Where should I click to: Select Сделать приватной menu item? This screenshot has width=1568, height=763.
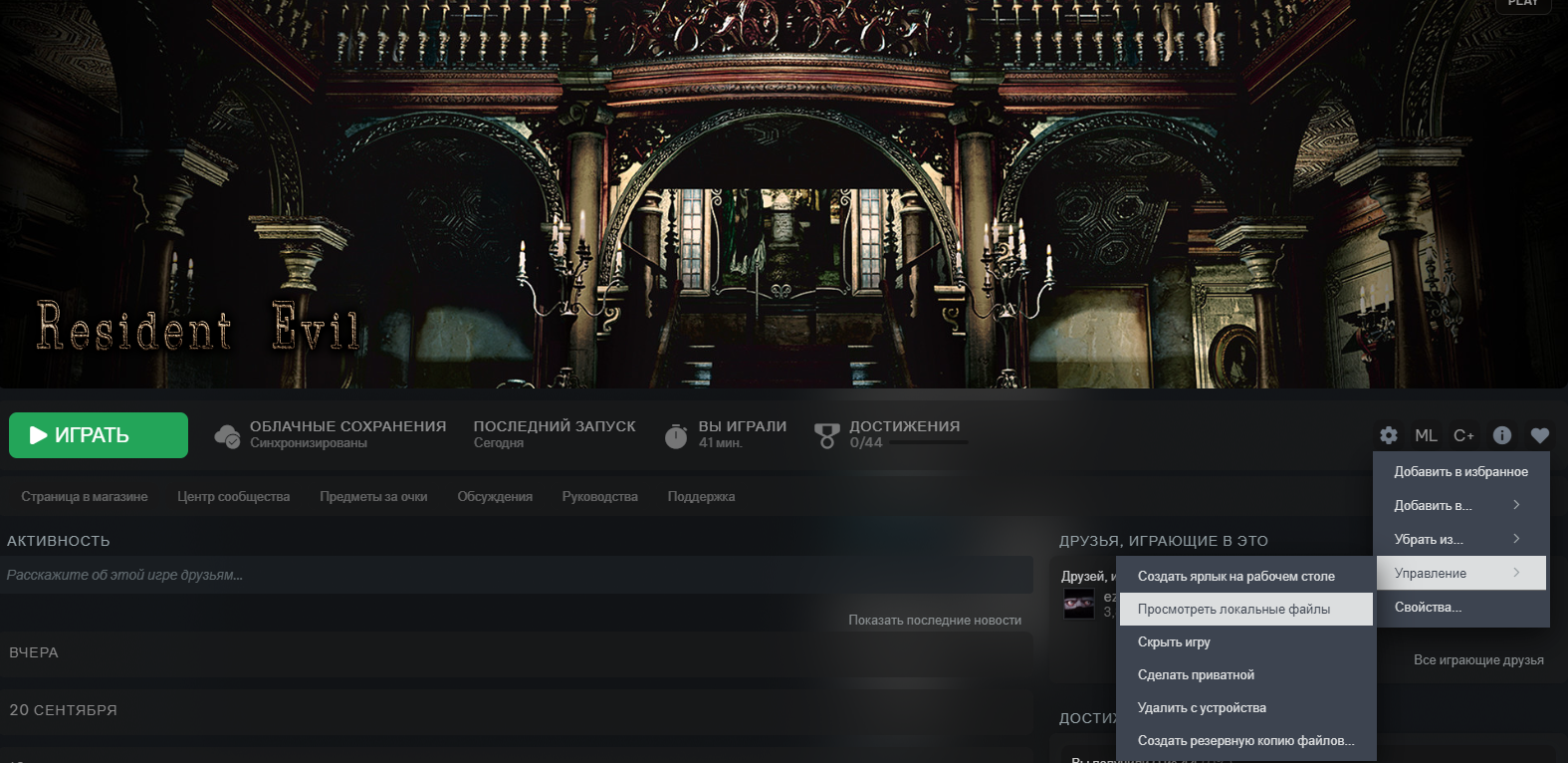(x=1245, y=674)
